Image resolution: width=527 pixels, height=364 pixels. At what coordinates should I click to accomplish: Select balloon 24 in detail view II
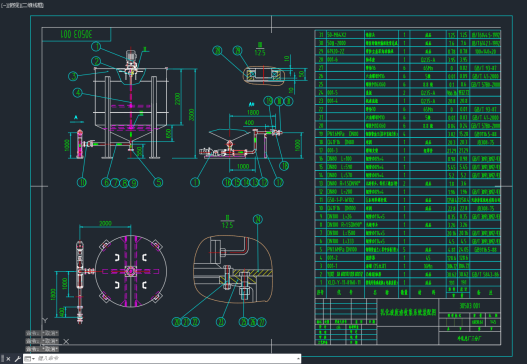click(x=258, y=219)
